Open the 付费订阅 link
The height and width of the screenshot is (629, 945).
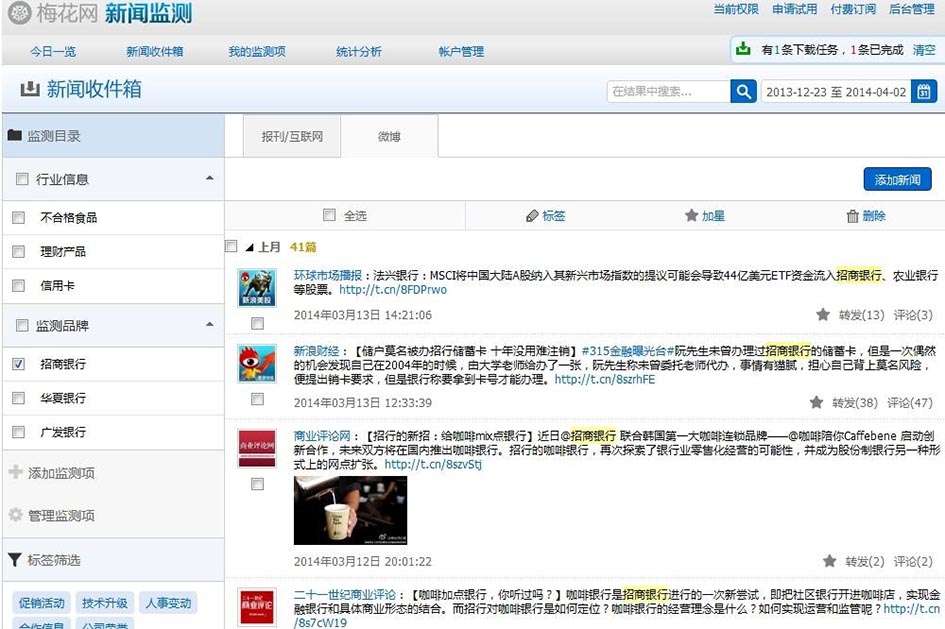[853, 9]
